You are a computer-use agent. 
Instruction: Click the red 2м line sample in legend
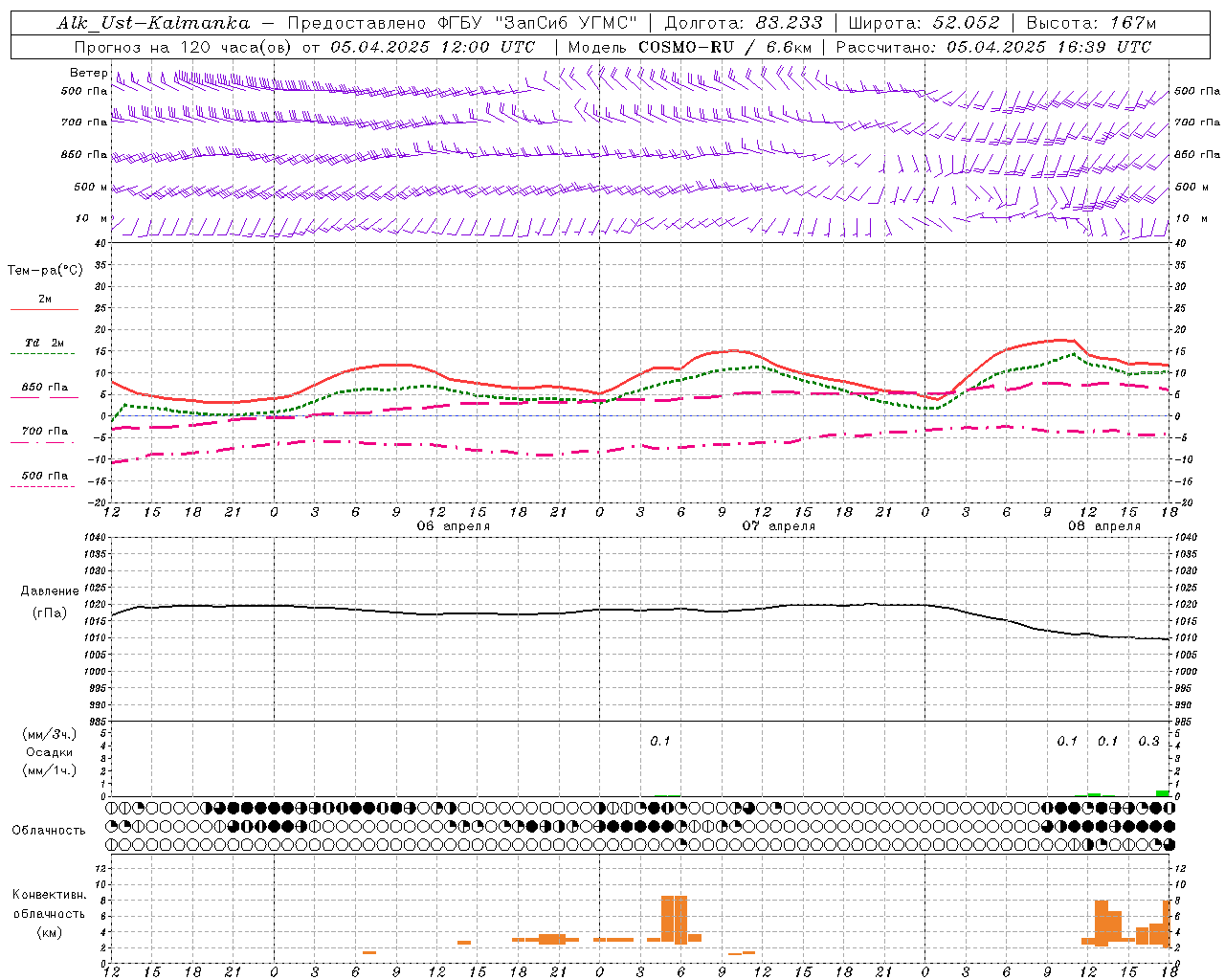(x=44, y=309)
